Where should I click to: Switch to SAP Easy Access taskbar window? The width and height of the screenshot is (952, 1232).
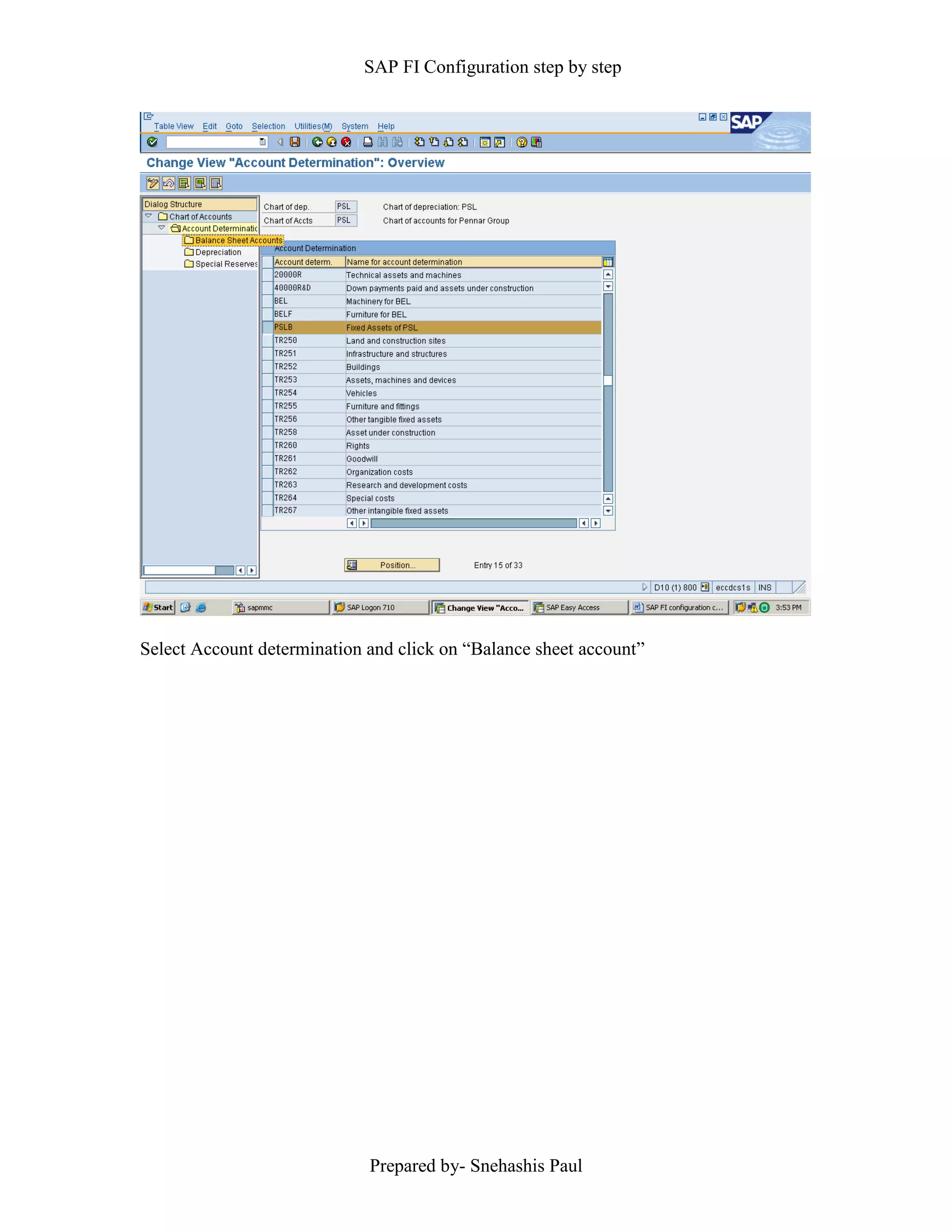(580, 608)
